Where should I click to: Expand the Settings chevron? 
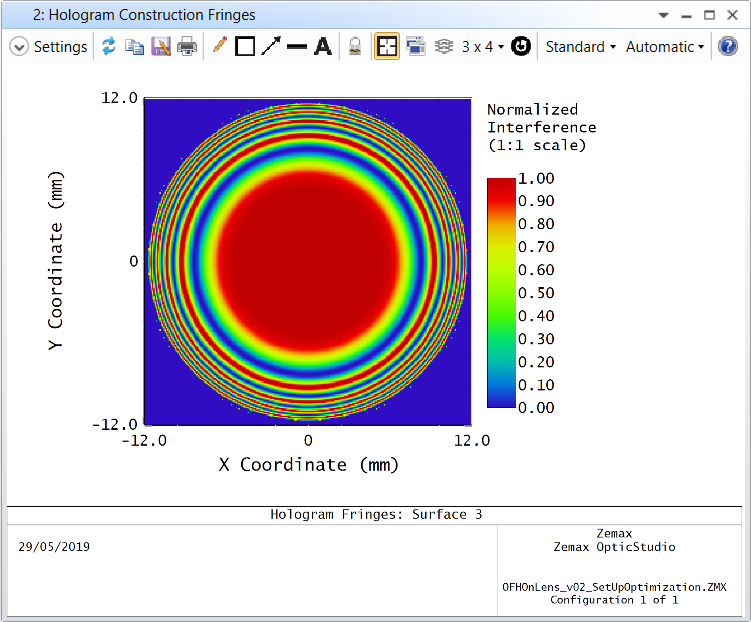click(19, 47)
